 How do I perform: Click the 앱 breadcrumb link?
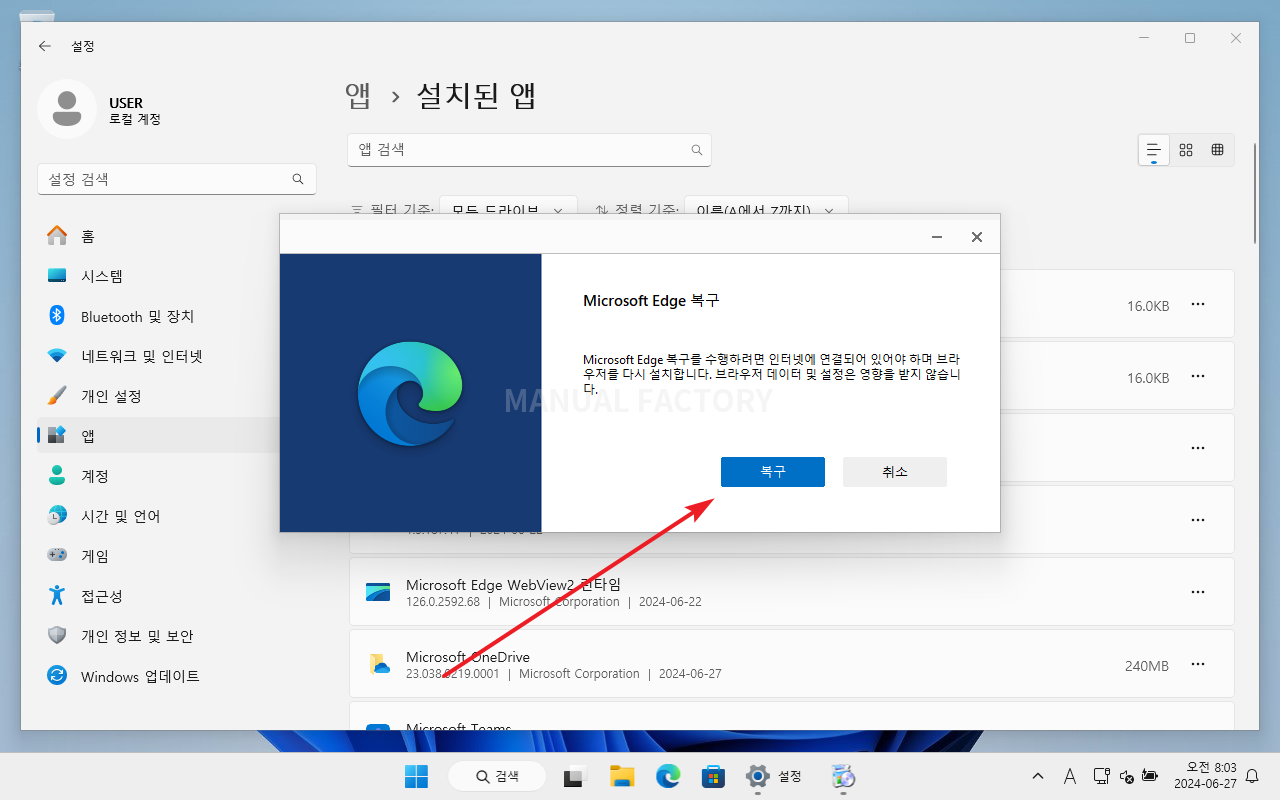pos(358,96)
